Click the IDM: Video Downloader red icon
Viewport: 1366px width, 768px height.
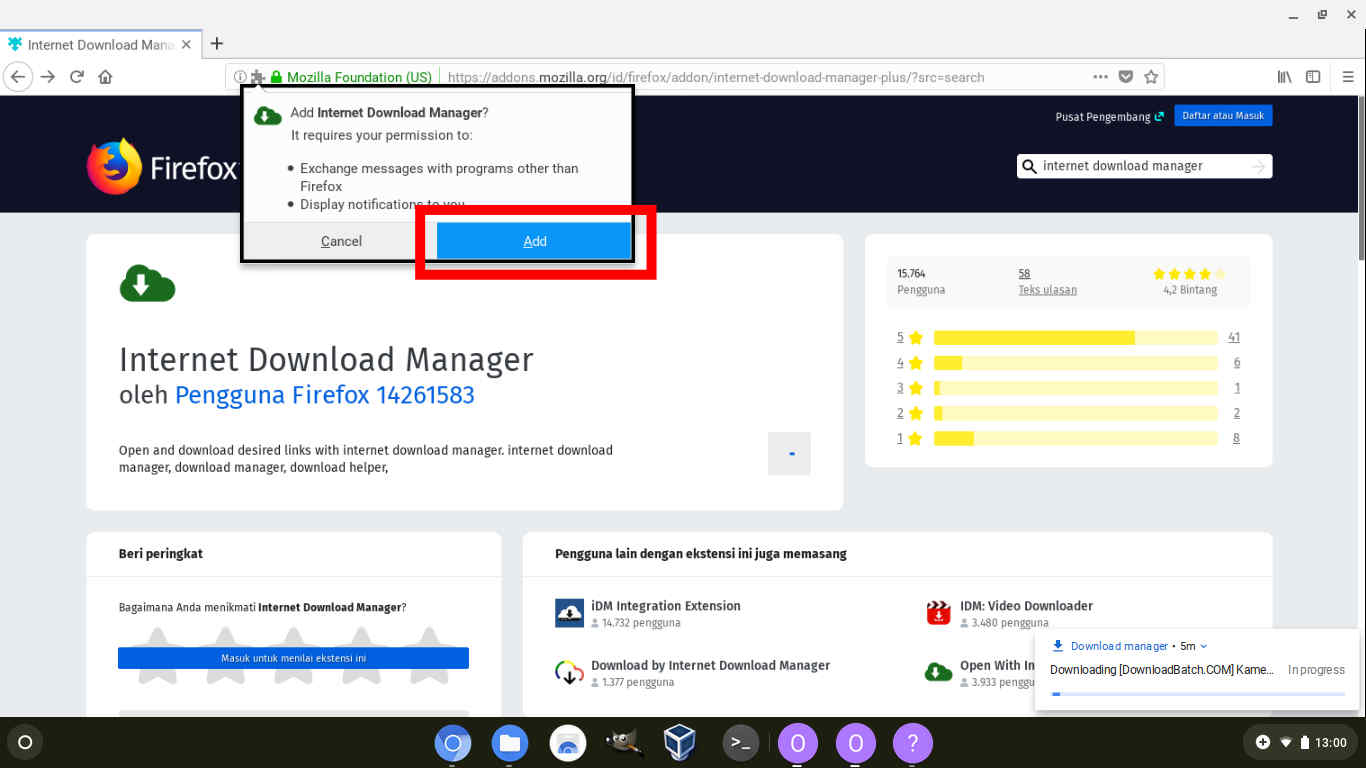pos(938,612)
